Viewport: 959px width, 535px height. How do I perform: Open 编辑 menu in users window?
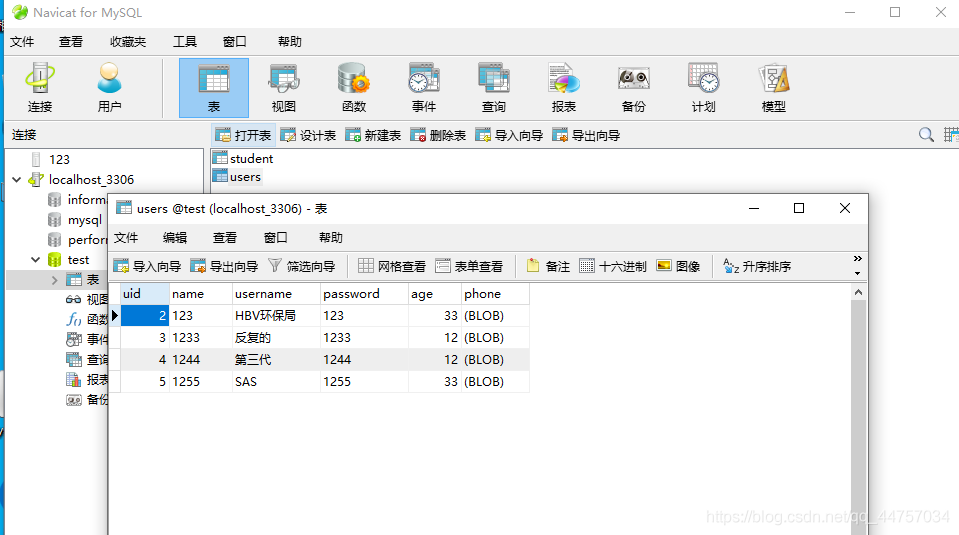(175, 237)
